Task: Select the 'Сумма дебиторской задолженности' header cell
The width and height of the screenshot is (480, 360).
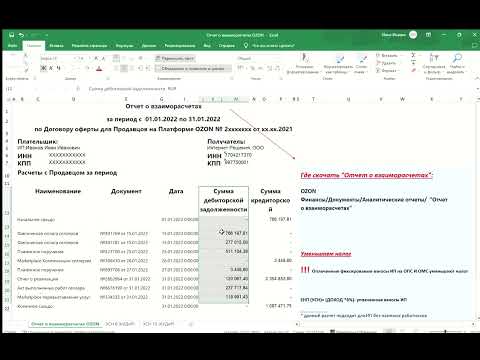Action: tap(223, 200)
